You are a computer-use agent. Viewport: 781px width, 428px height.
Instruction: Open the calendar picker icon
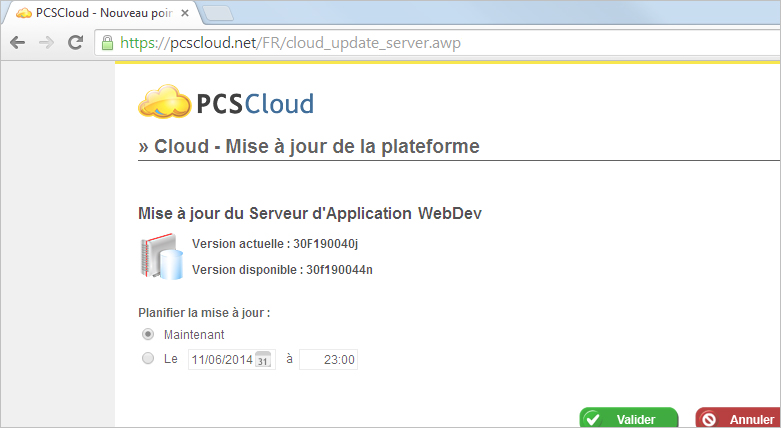tap(263, 360)
